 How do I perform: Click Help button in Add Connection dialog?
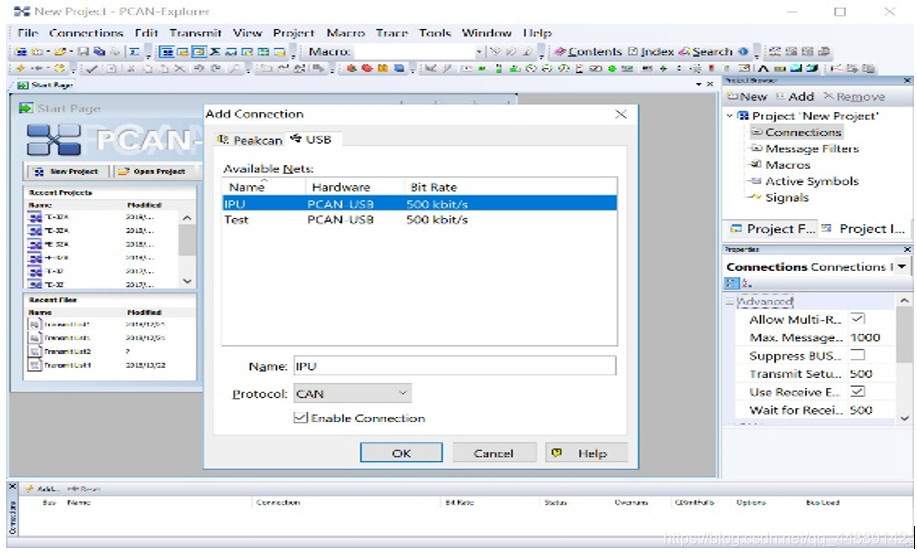click(x=586, y=453)
